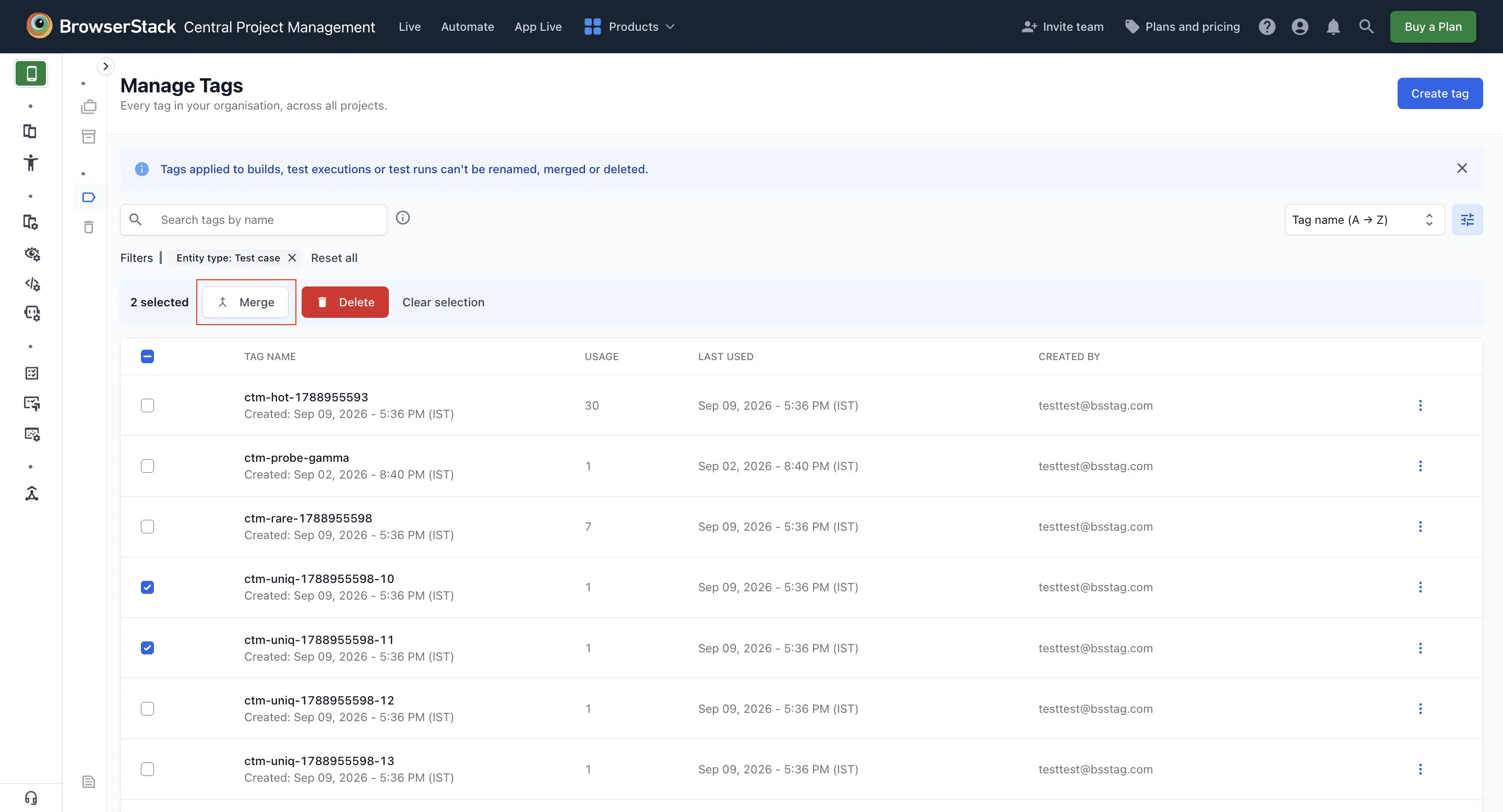Image resolution: width=1503 pixels, height=812 pixels.
Task: Check the ctm-hot-1788955593 row checkbox
Action: click(148, 405)
